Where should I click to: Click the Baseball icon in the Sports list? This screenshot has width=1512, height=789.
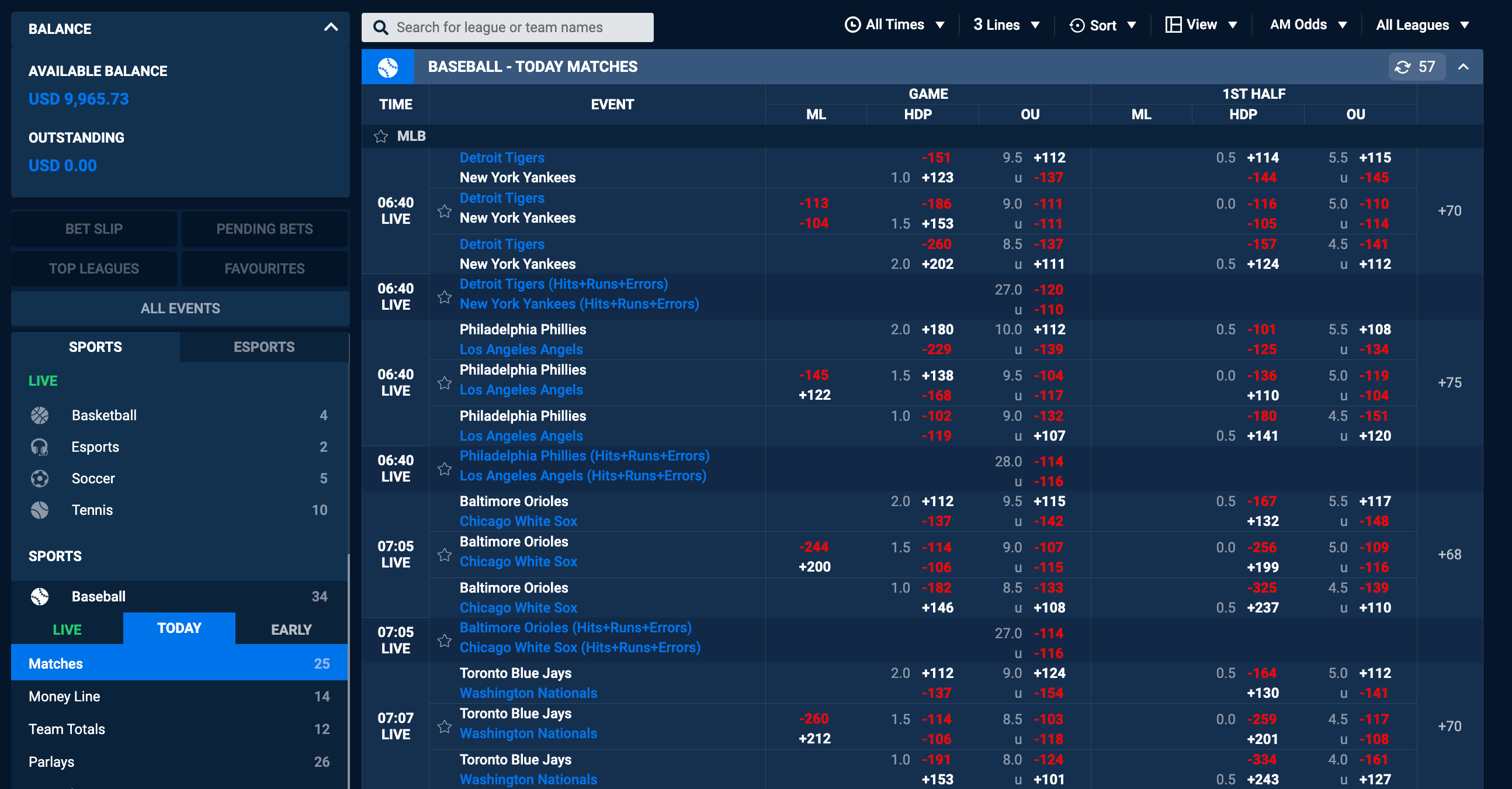40,597
